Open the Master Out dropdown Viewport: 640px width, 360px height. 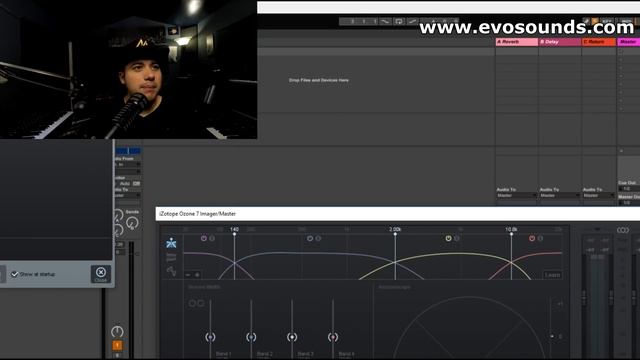(x=629, y=202)
